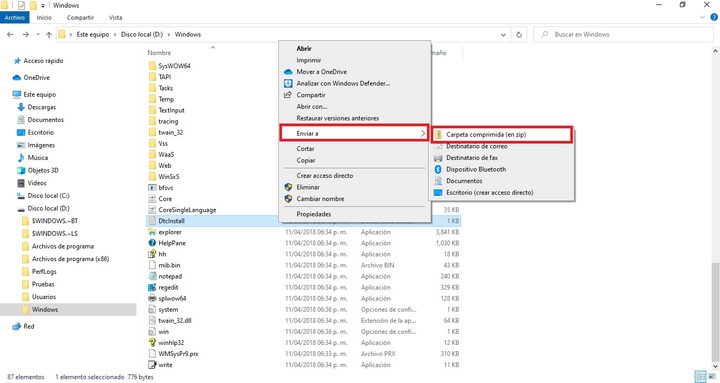Click the Destinatario de fax icon
The image size is (720, 383).
(439, 158)
